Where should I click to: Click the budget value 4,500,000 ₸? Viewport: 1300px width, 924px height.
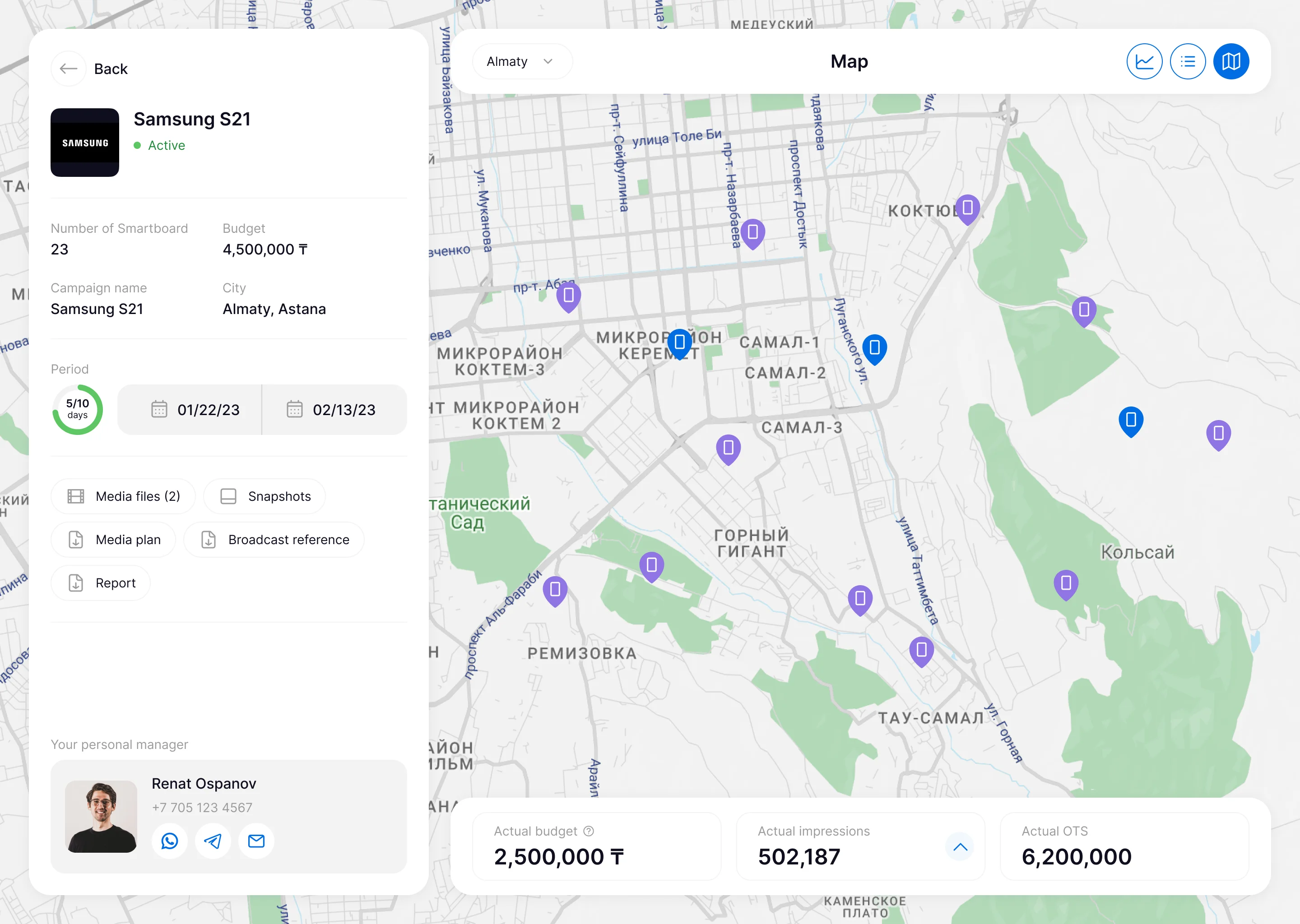pos(265,249)
